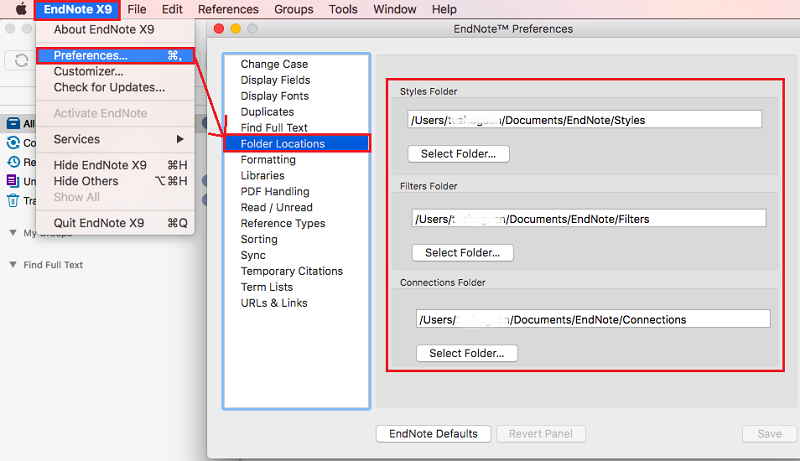Screen dimensions: 800x461
Task: Click the Save button
Action: pos(769,434)
